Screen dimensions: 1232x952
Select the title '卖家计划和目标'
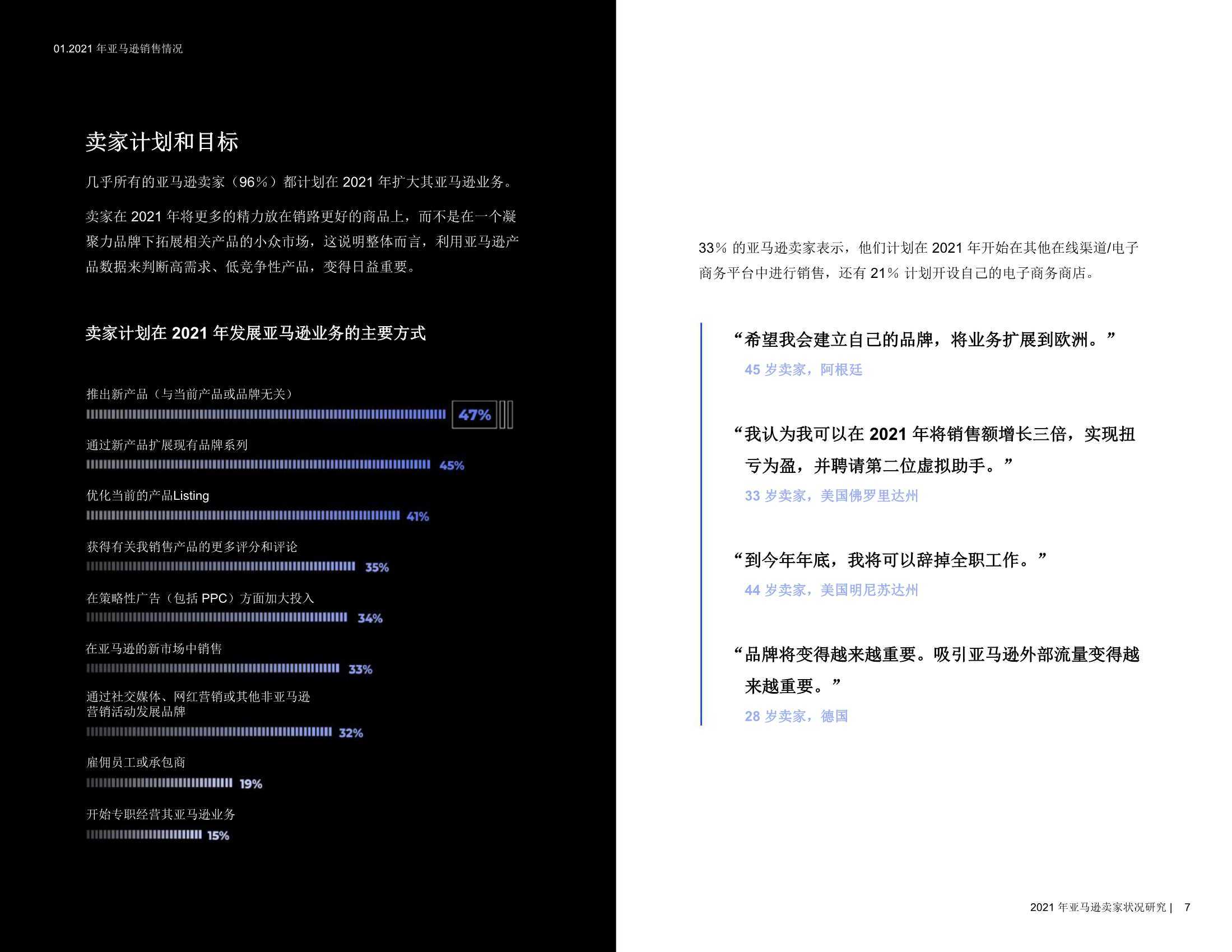click(x=162, y=142)
